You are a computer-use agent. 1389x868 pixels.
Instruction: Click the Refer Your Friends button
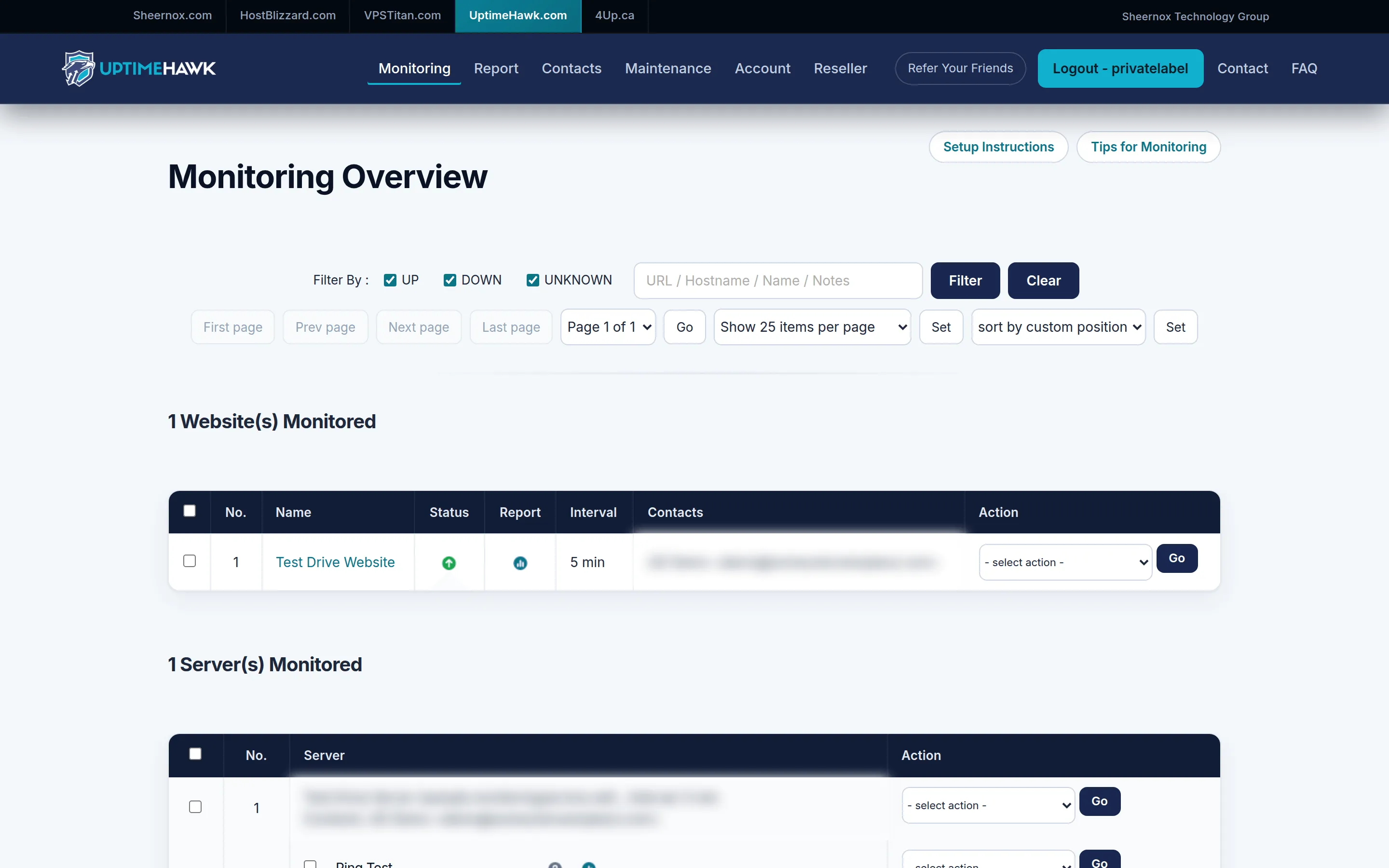tap(960, 68)
